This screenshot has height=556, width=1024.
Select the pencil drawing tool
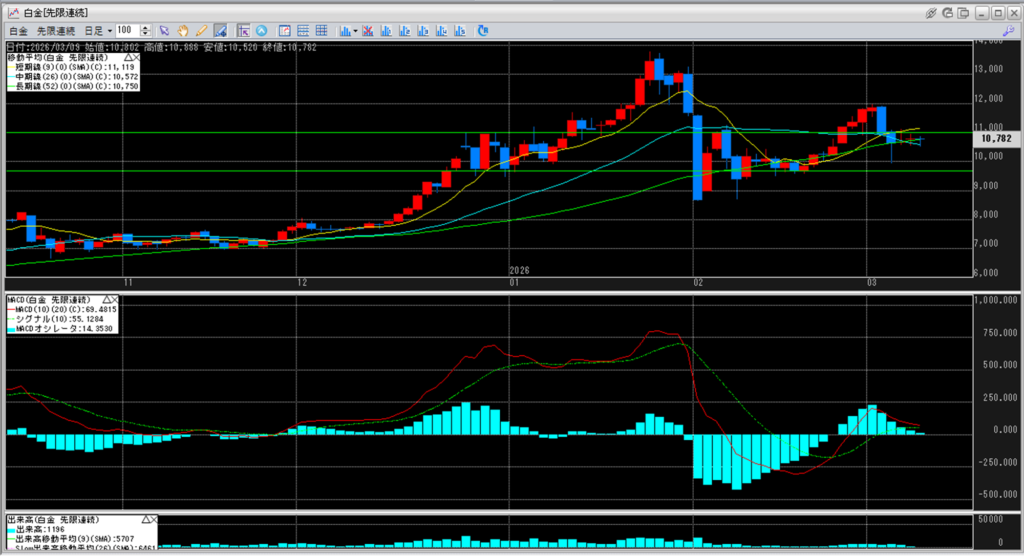[201, 31]
